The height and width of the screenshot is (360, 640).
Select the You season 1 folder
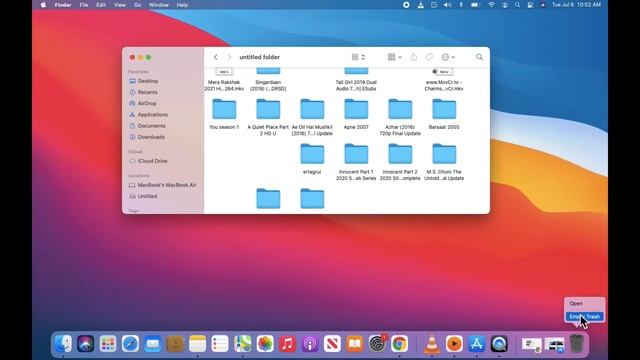[x=224, y=109]
